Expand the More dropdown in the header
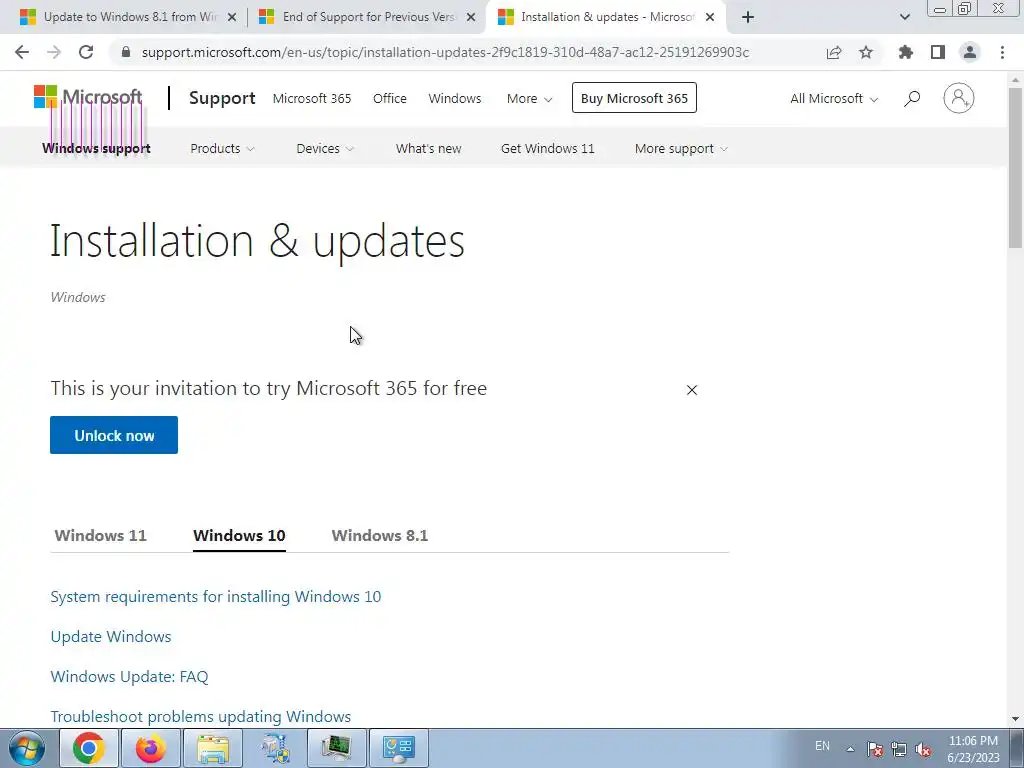Screen dimensions: 1024x768 [530, 99]
